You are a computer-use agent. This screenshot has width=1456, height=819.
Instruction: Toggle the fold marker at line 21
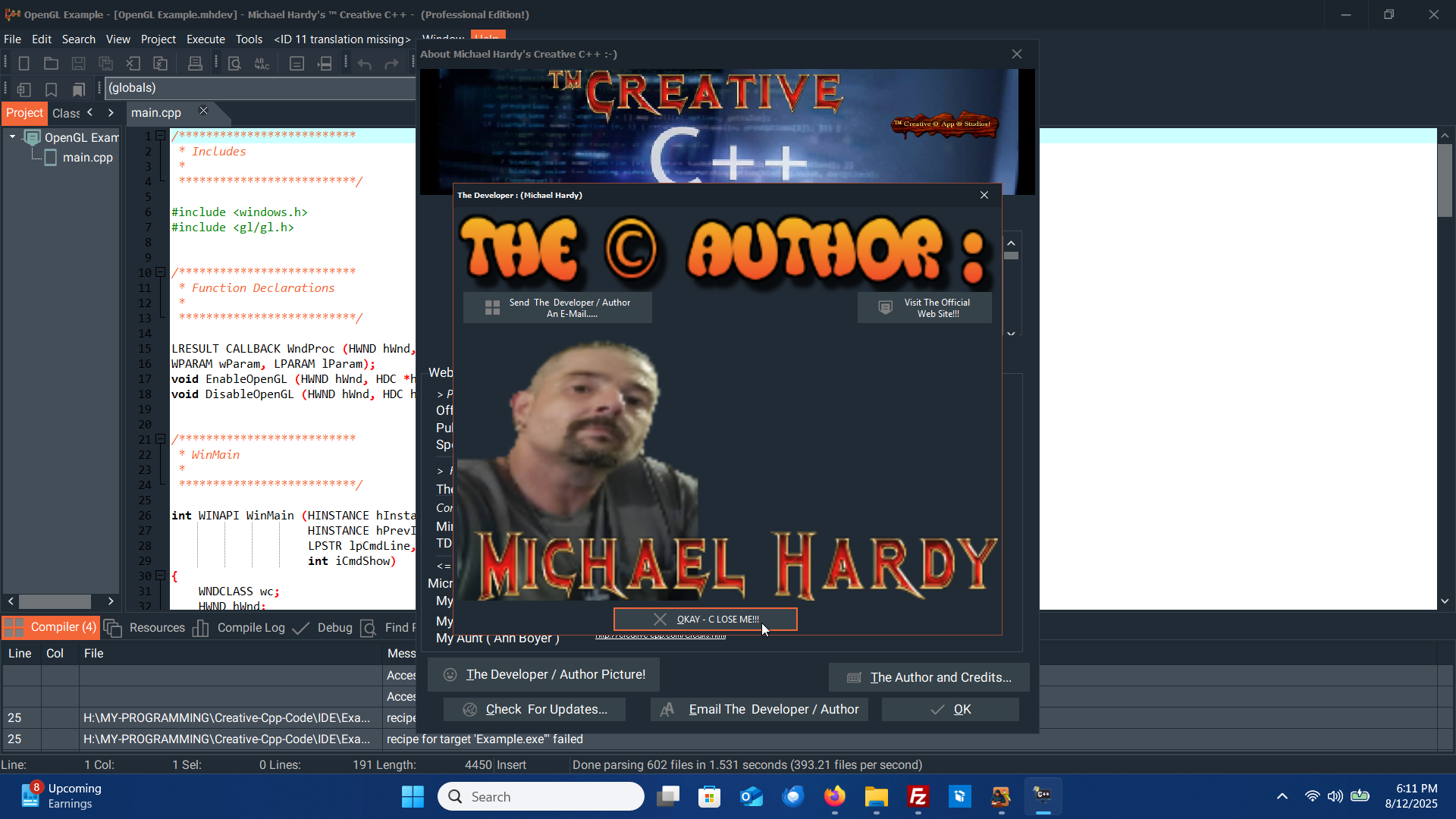click(160, 439)
